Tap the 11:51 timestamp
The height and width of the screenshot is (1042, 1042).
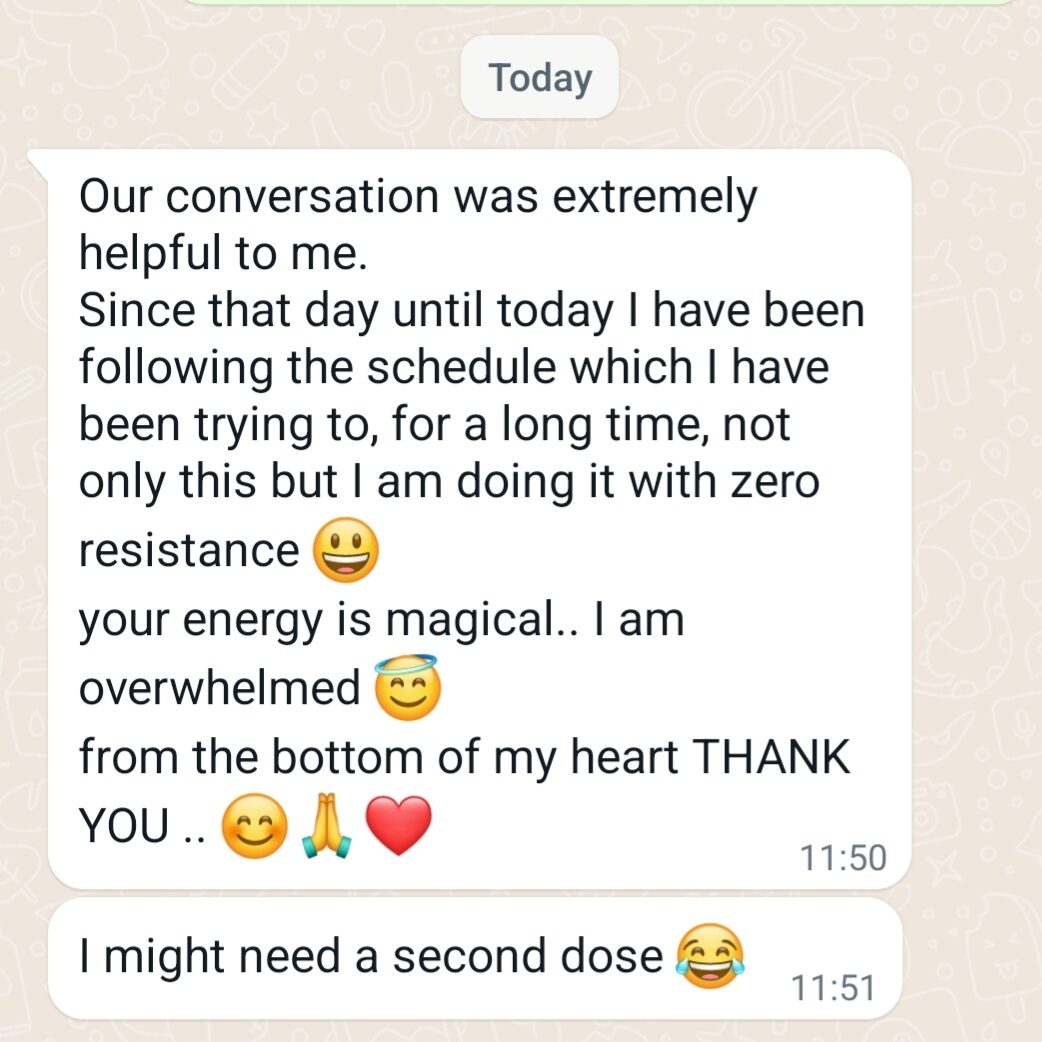tap(833, 988)
